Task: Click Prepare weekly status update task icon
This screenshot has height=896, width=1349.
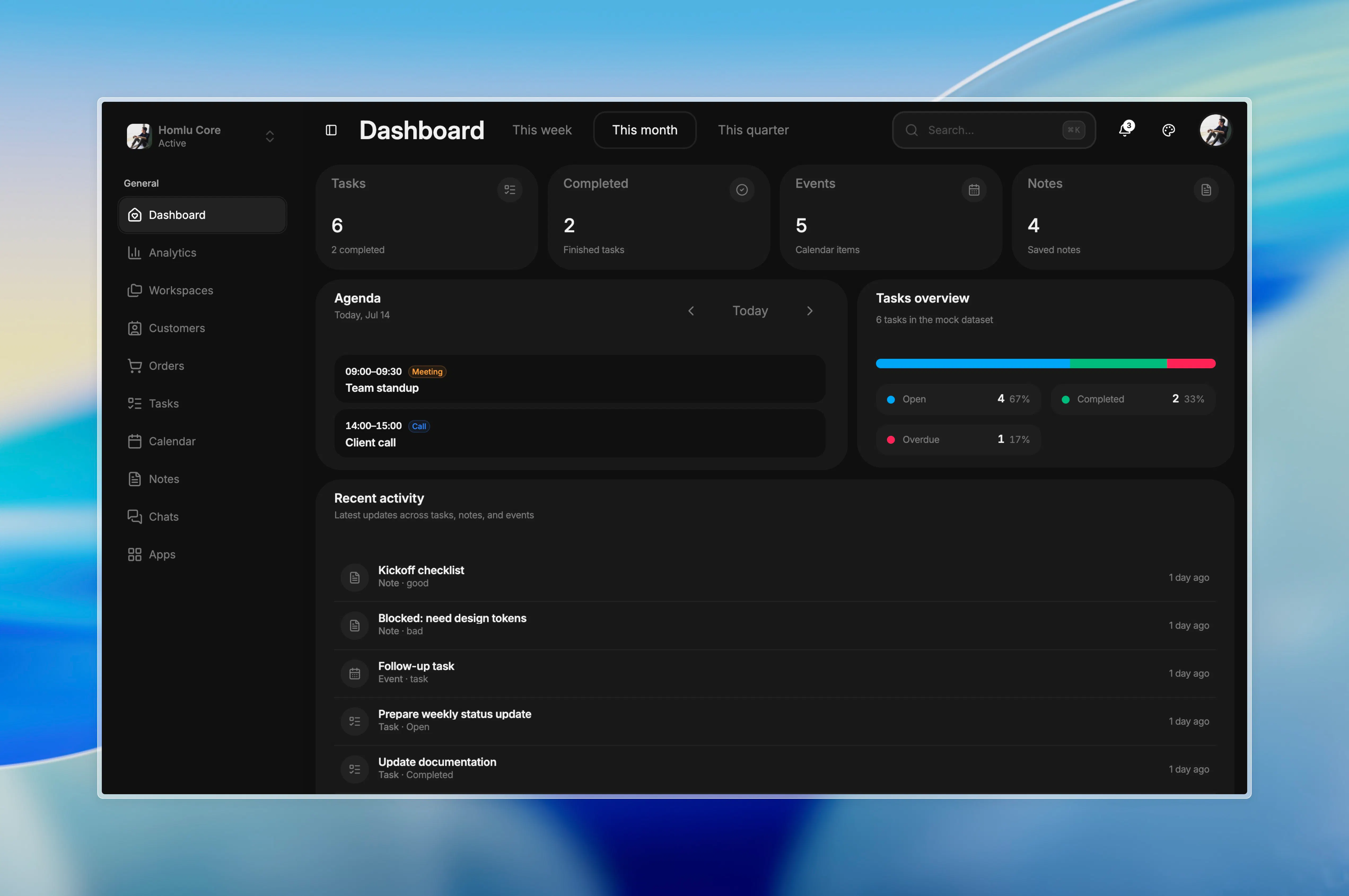Action: click(354, 722)
